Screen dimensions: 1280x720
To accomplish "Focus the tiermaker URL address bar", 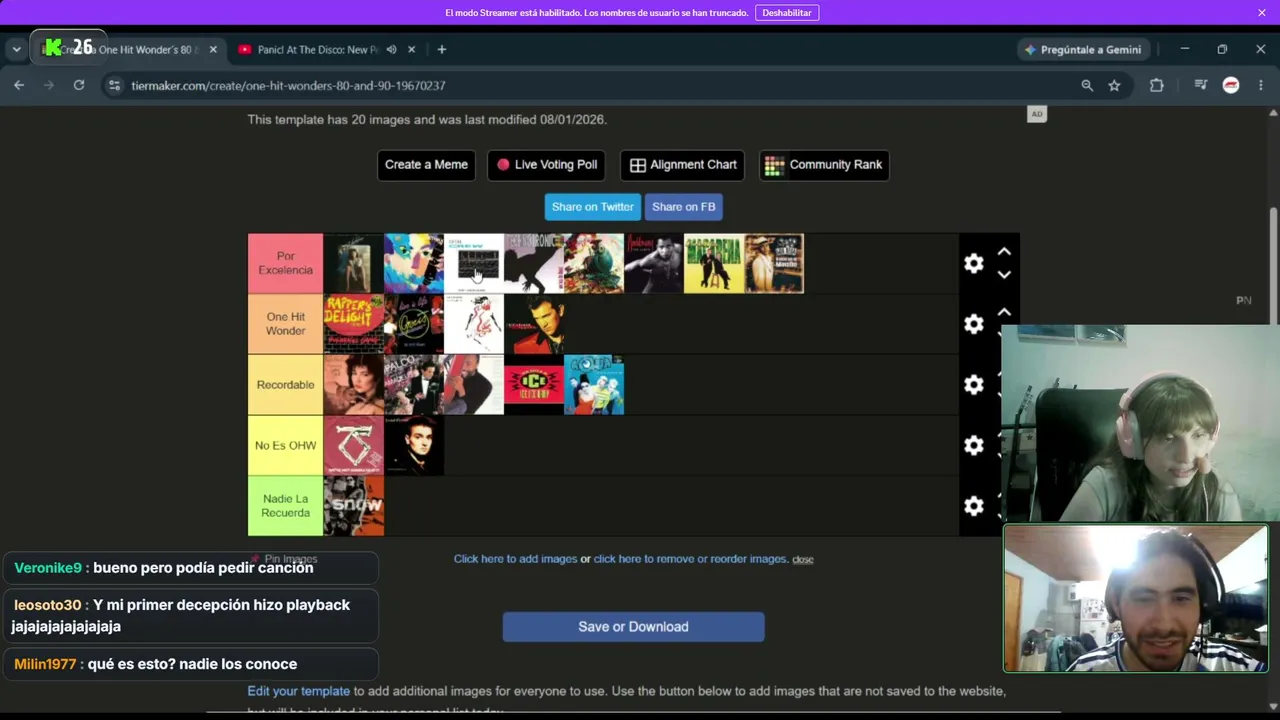I will pyautogui.click(x=590, y=85).
